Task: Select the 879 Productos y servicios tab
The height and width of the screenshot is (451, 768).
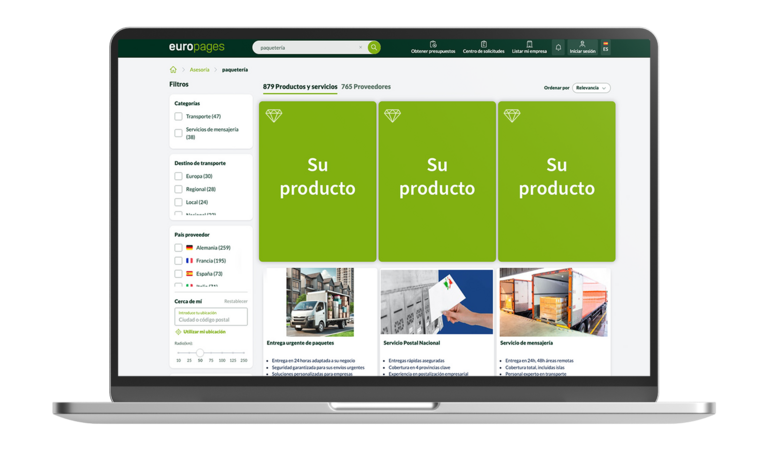Action: click(x=300, y=87)
